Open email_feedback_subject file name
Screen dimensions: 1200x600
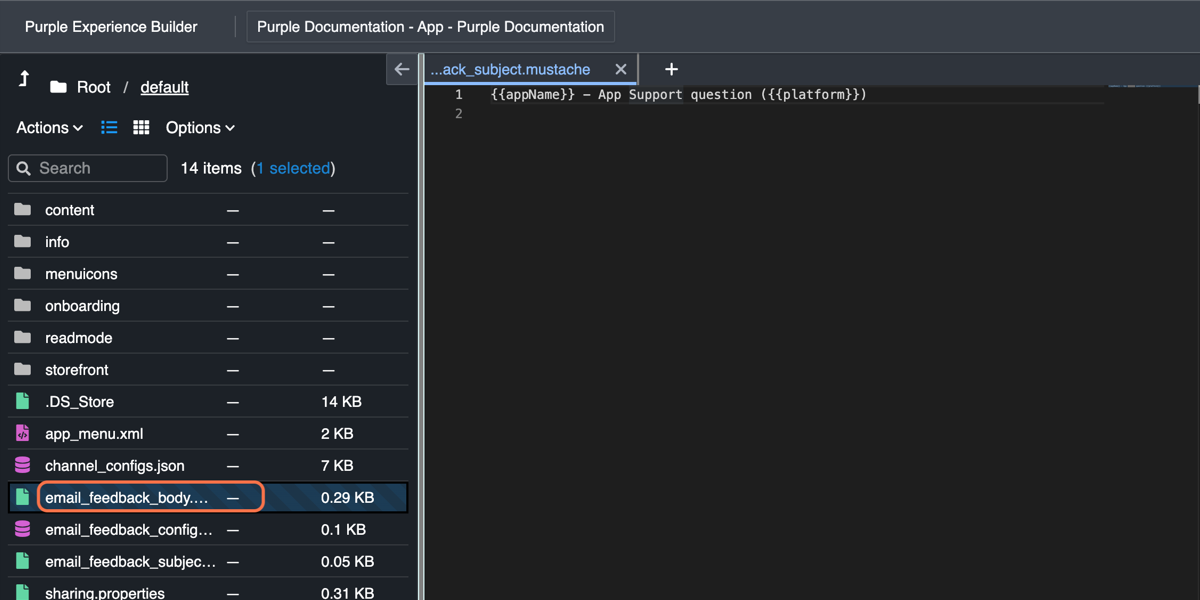(130, 562)
